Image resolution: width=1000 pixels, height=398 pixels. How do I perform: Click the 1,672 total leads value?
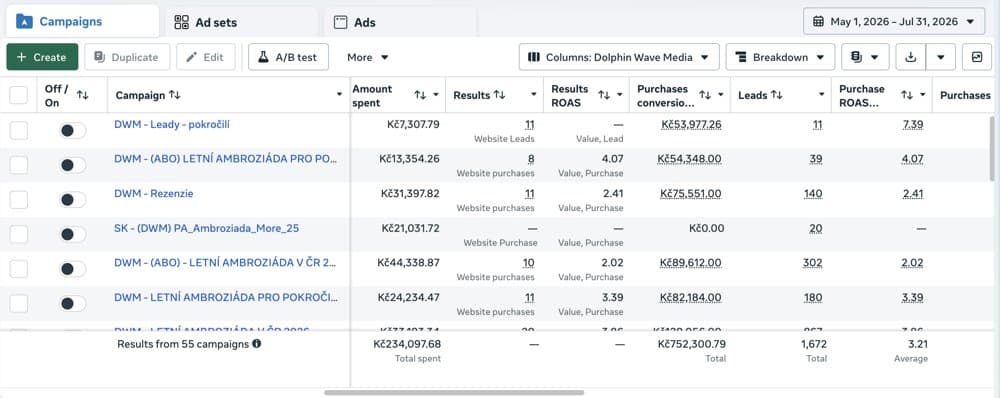(x=814, y=344)
